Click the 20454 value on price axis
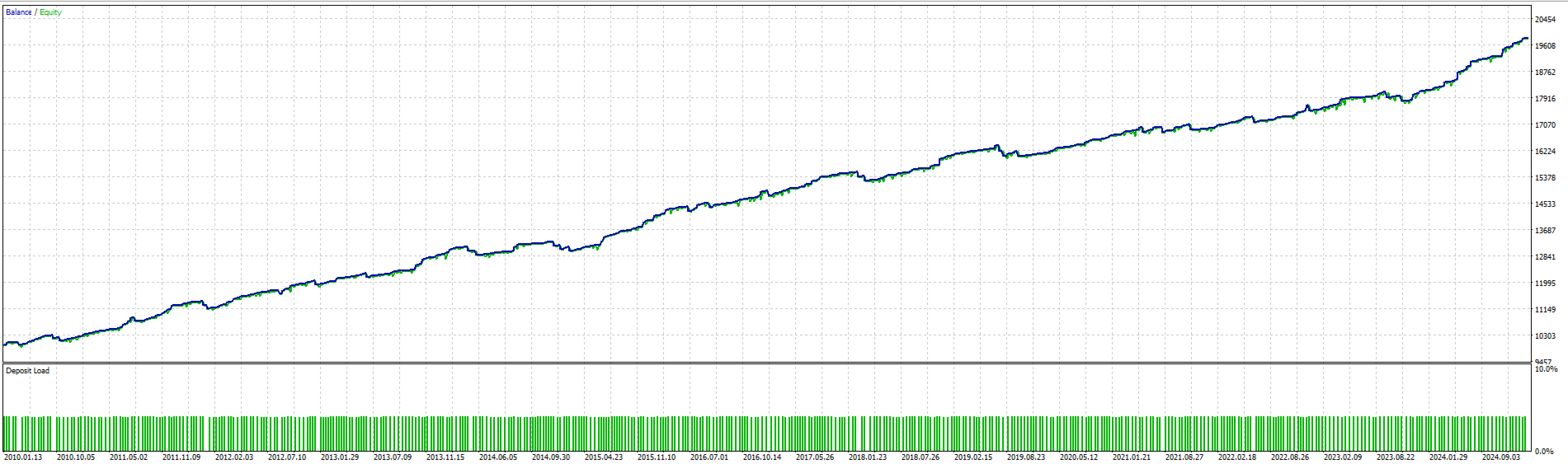This screenshot has width=1568, height=464. (x=1545, y=20)
